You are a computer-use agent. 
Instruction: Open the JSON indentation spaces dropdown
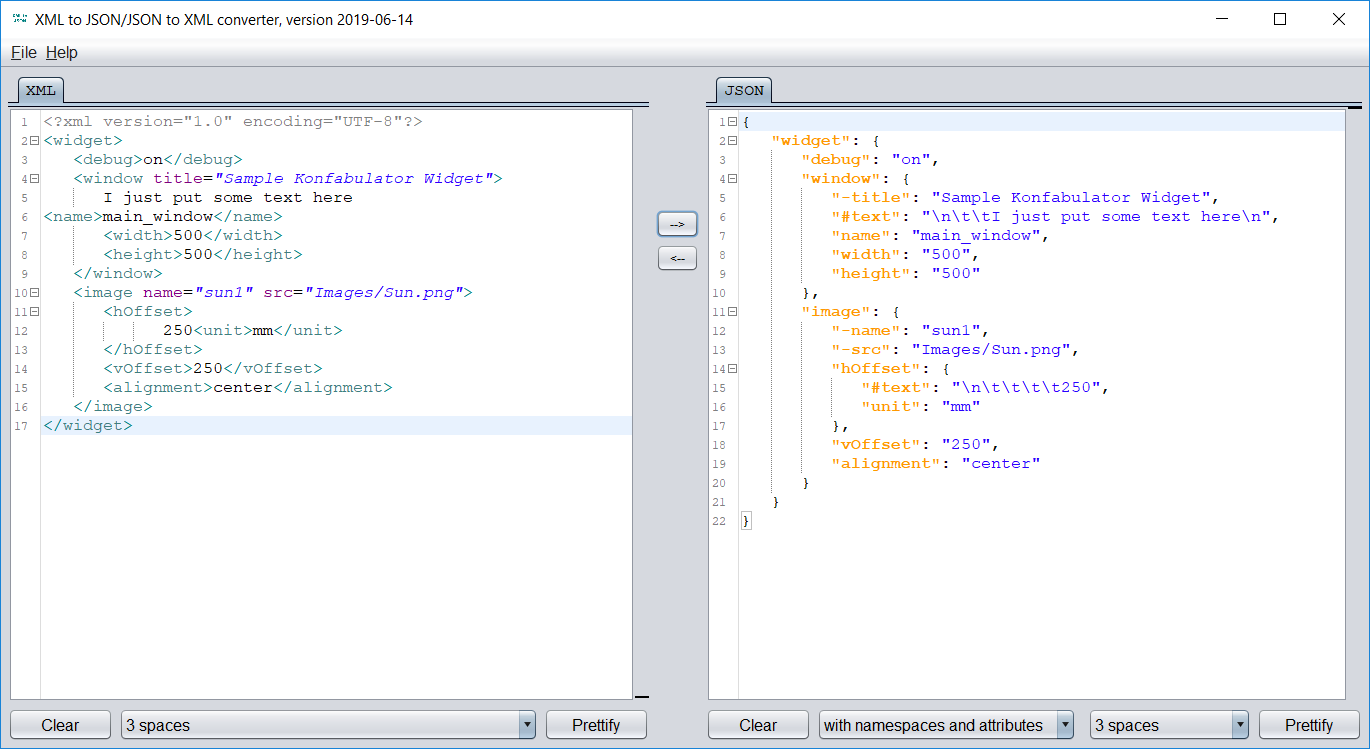tap(1169, 725)
